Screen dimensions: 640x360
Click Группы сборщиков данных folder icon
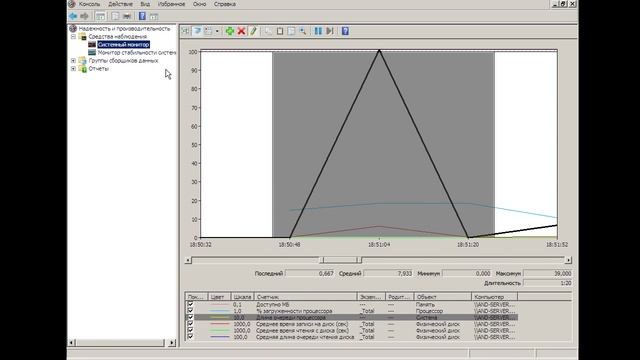coord(83,60)
